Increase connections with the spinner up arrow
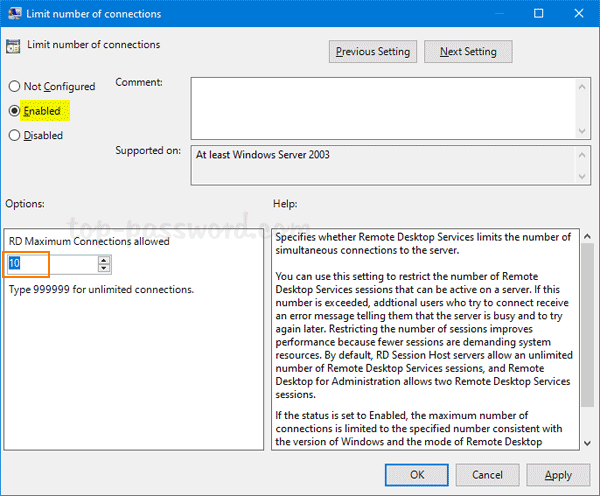Screen dimensions: 600x496 (x=104, y=260)
